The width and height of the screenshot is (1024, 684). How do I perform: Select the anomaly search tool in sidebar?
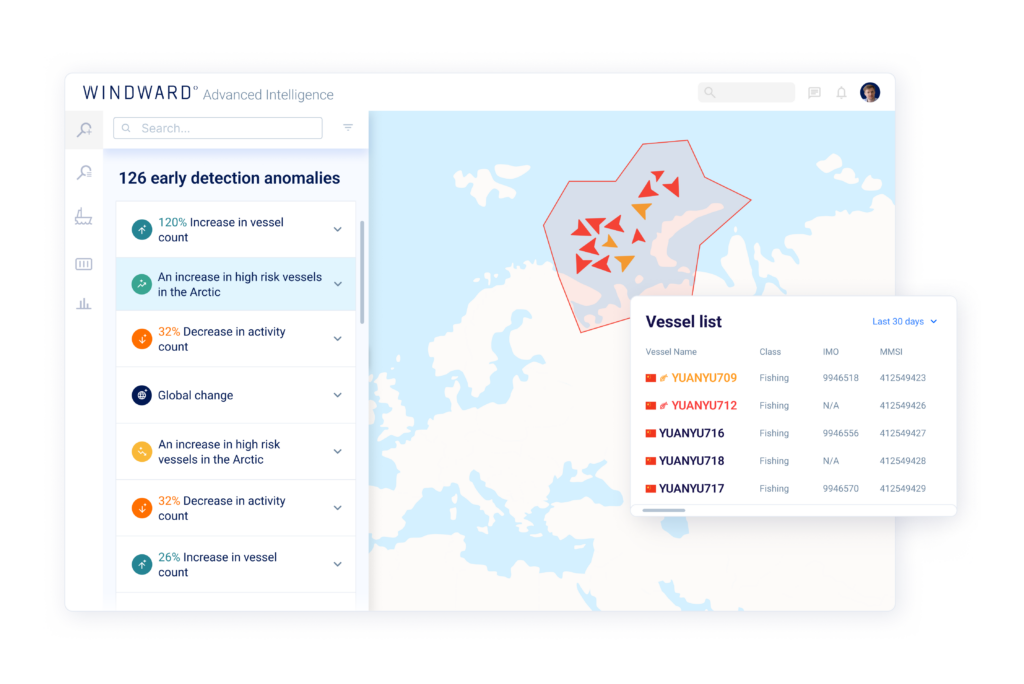click(85, 130)
